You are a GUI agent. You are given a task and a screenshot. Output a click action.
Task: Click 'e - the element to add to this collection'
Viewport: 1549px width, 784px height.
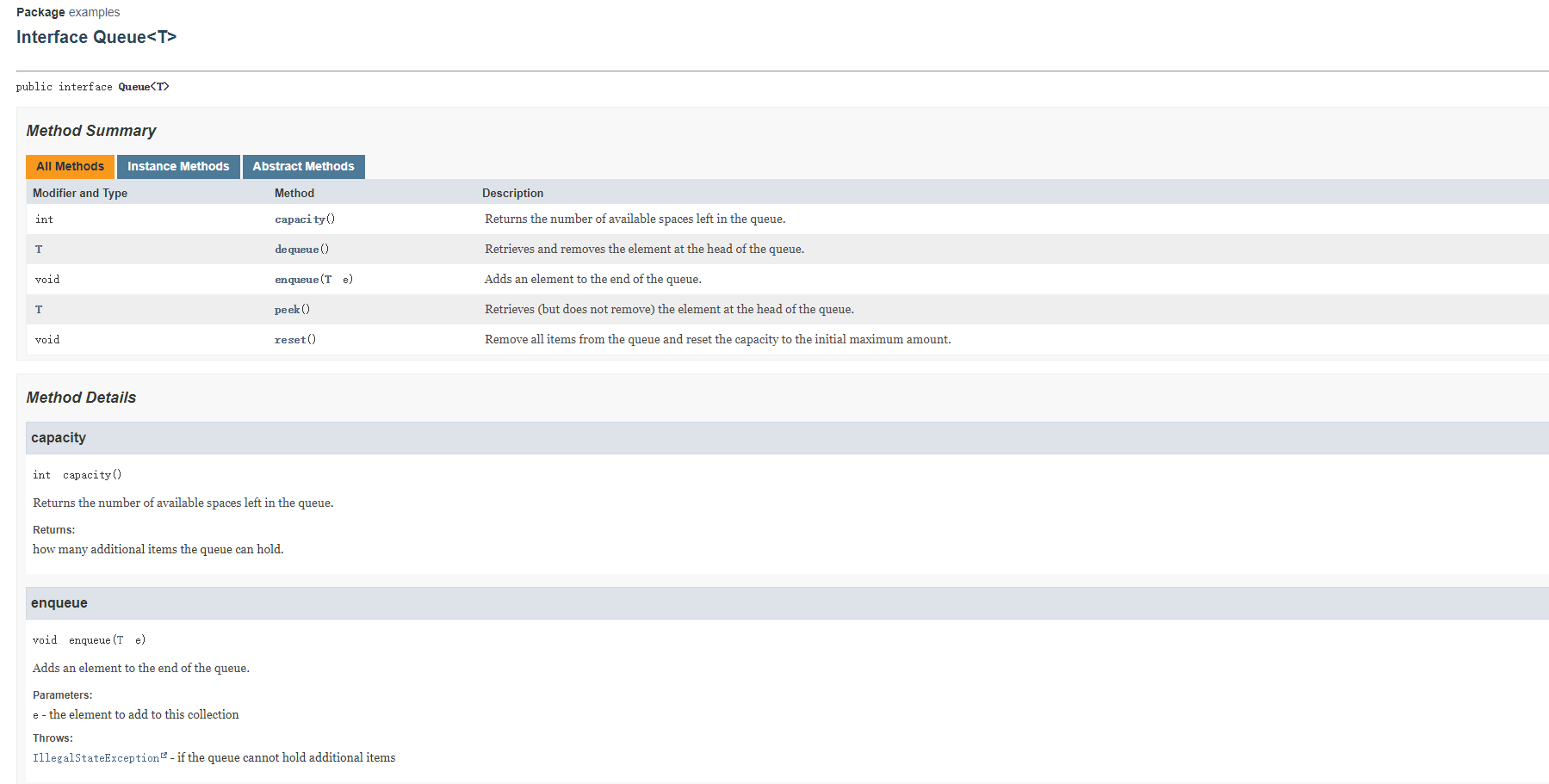click(x=136, y=715)
